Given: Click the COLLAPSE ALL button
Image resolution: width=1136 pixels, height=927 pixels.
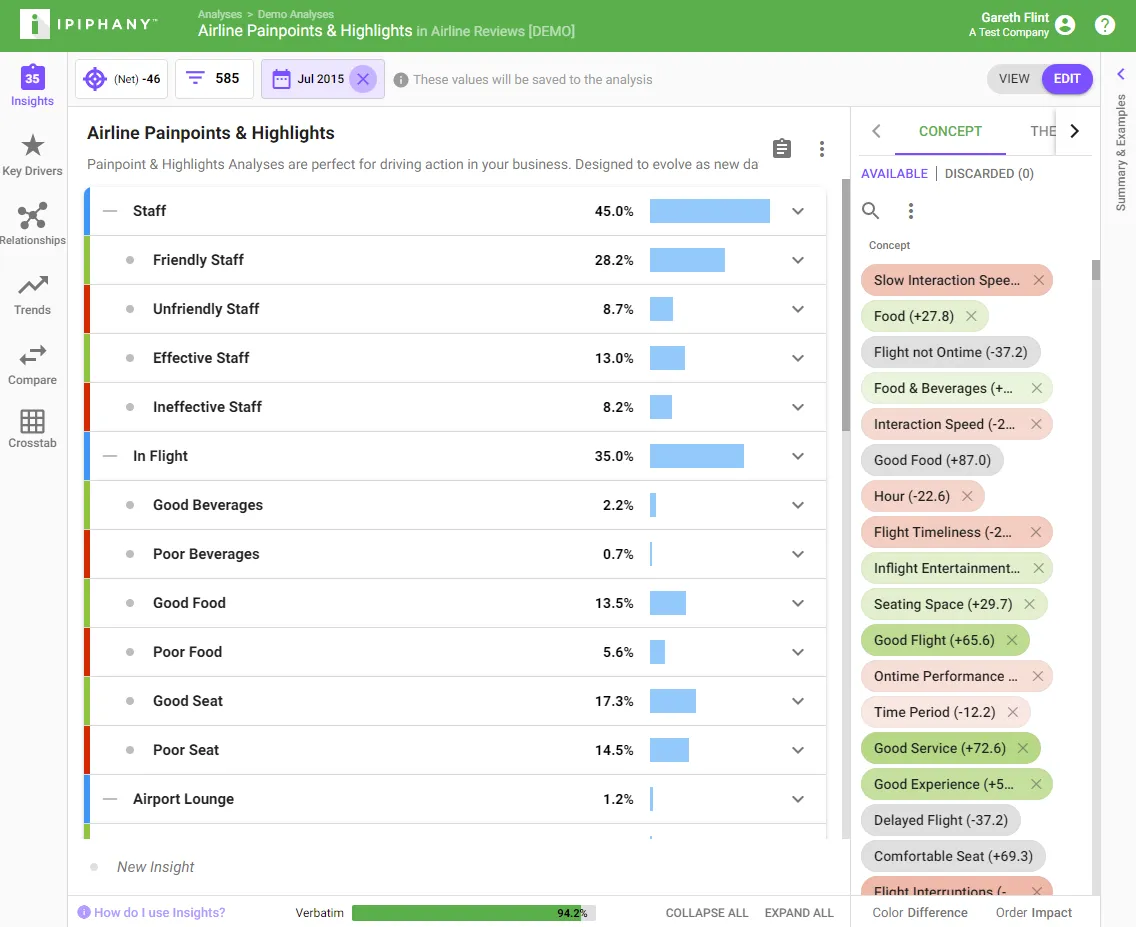Looking at the screenshot, I should click(706, 913).
